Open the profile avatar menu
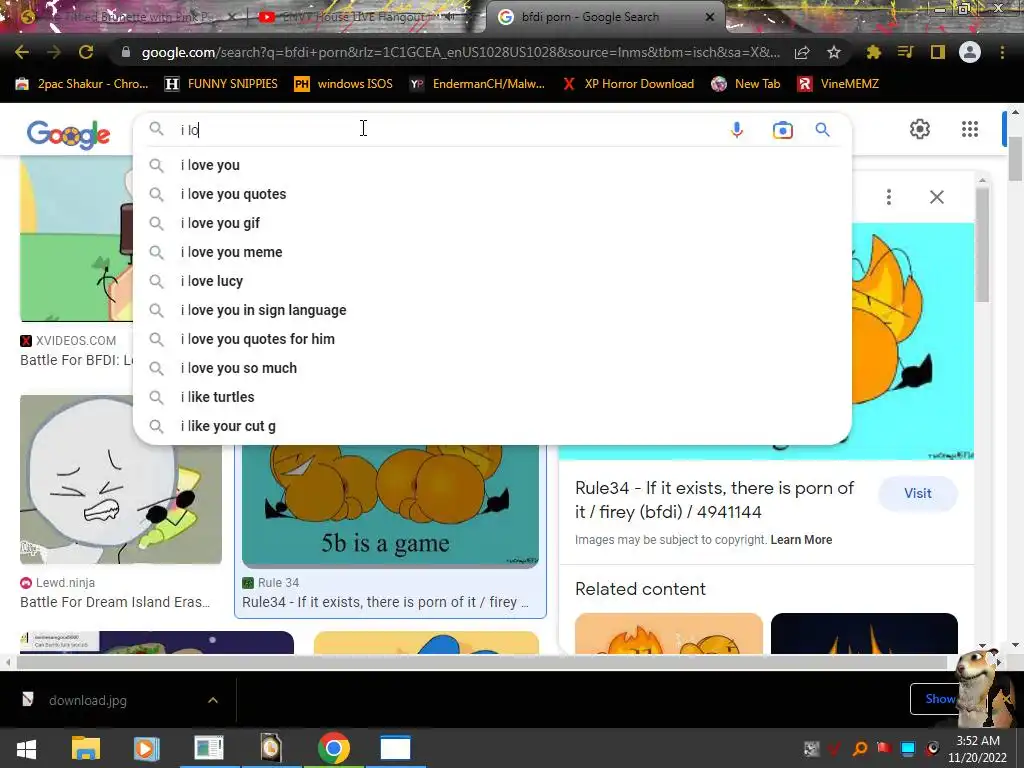The width and height of the screenshot is (1024, 768). coord(970,52)
